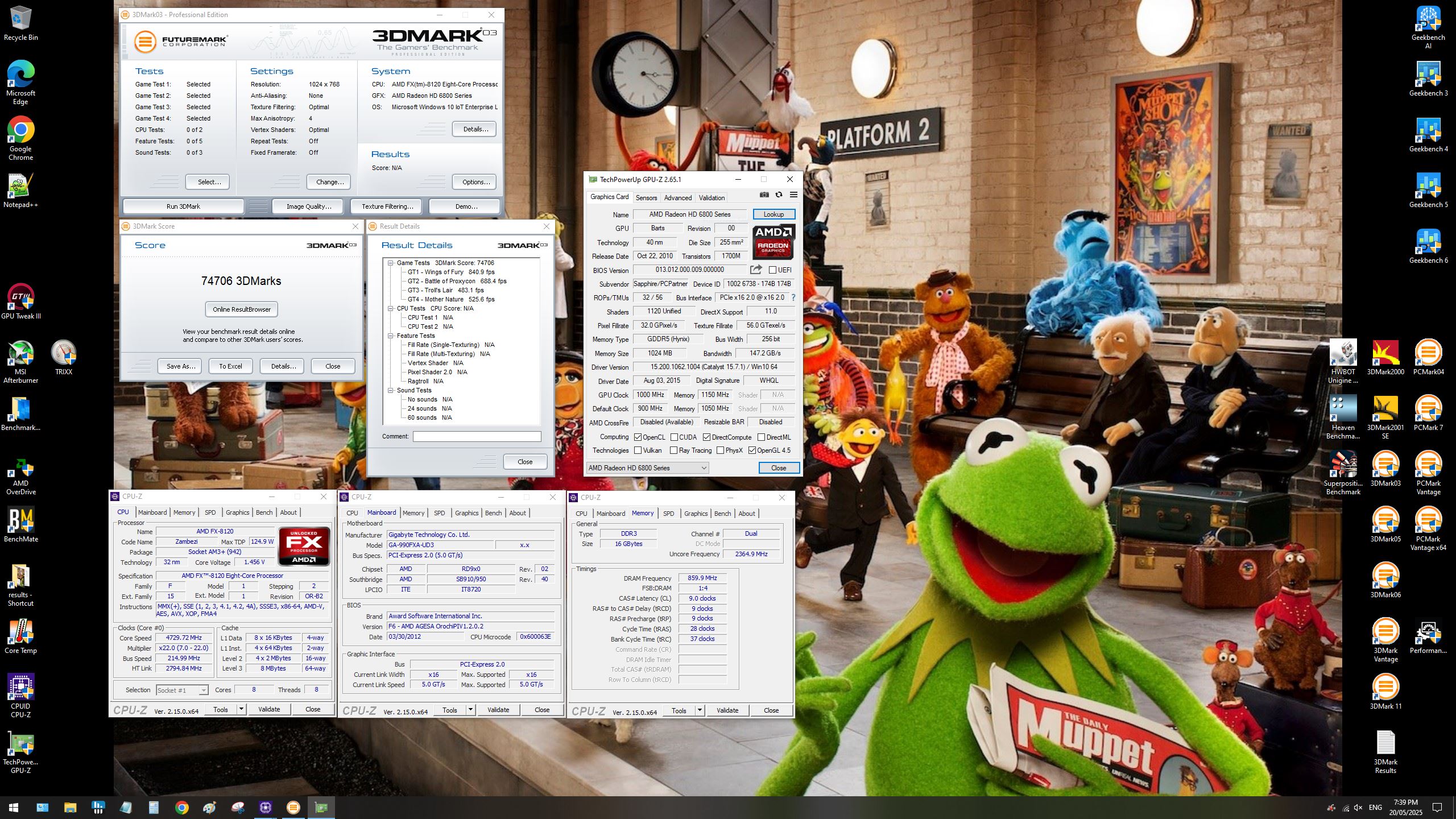Open Core Temp desktop icon
The image size is (1456, 819).
pyautogui.click(x=20, y=636)
